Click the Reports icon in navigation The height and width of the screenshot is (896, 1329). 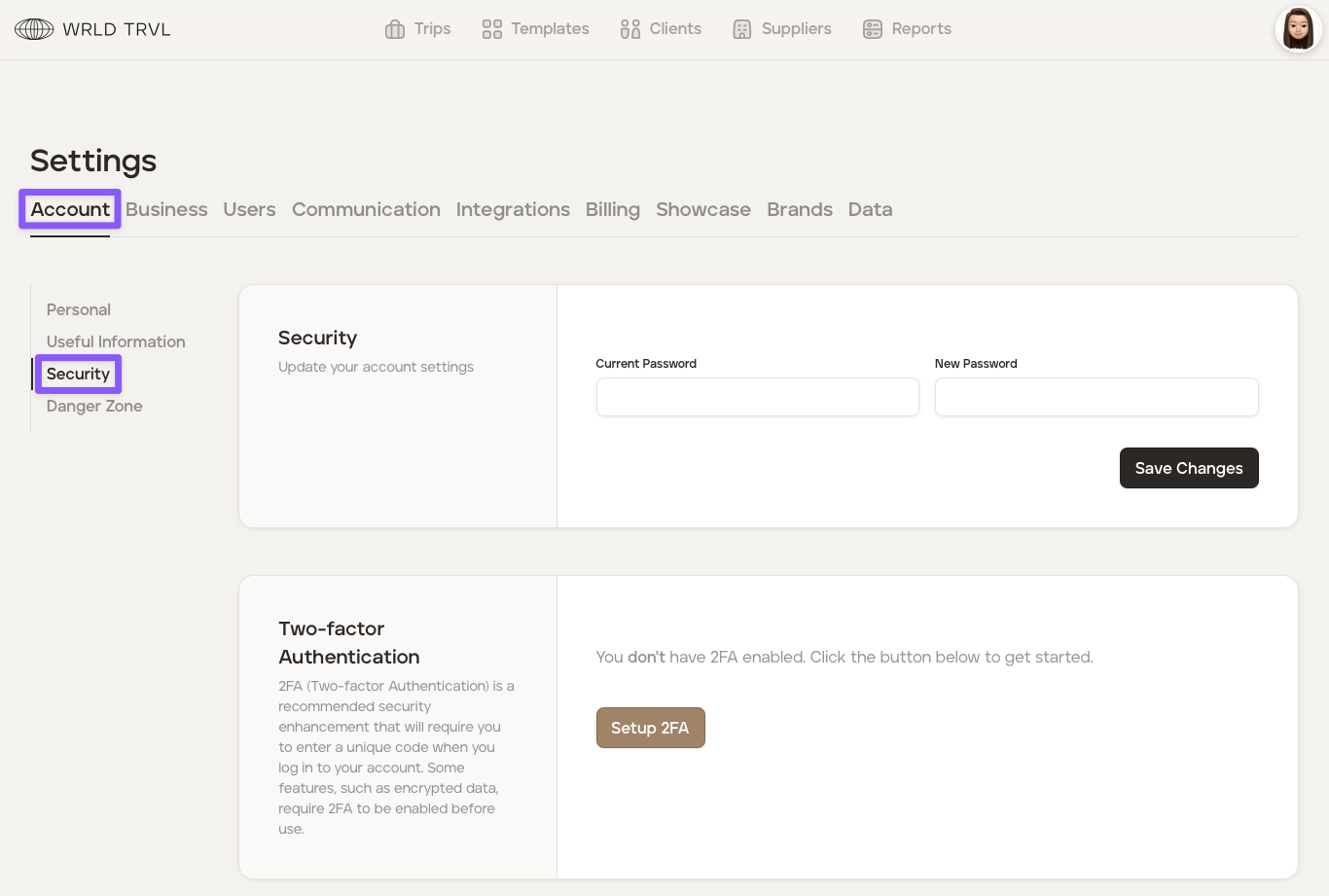(x=873, y=29)
